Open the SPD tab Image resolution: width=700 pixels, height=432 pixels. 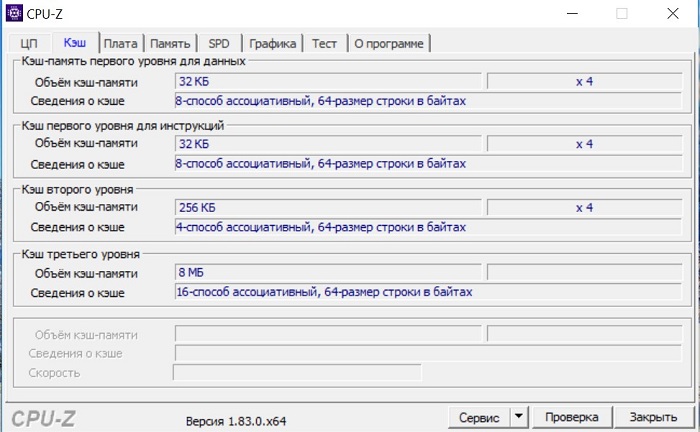pos(219,43)
